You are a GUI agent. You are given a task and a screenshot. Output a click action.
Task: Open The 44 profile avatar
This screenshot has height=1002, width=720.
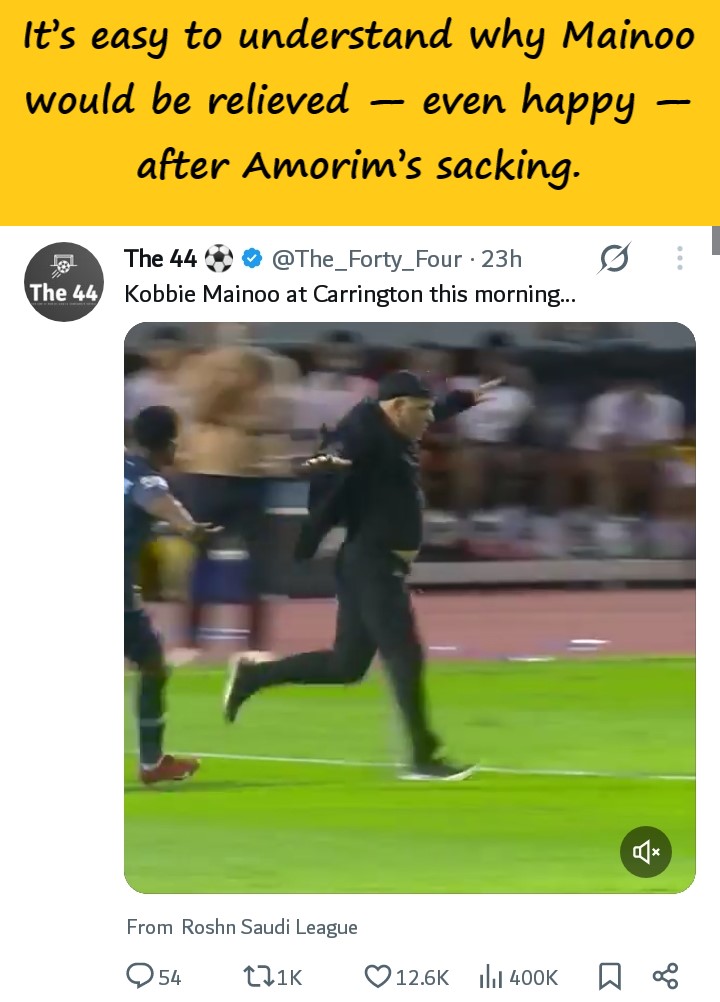tap(64, 282)
